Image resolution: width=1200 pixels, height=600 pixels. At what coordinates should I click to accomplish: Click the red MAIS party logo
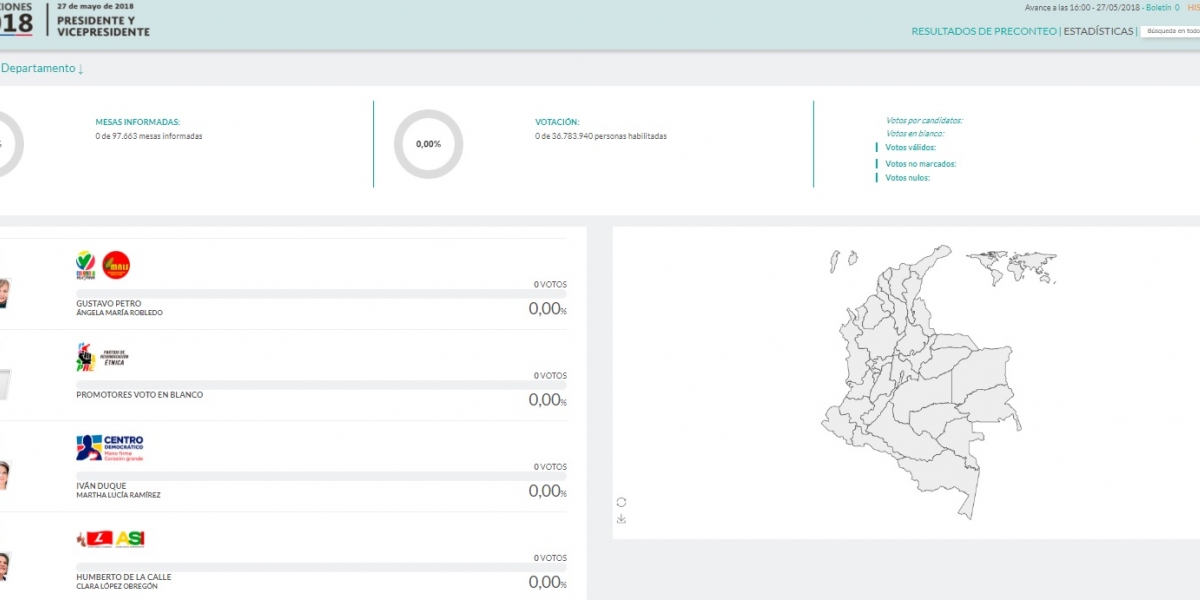pos(116,265)
